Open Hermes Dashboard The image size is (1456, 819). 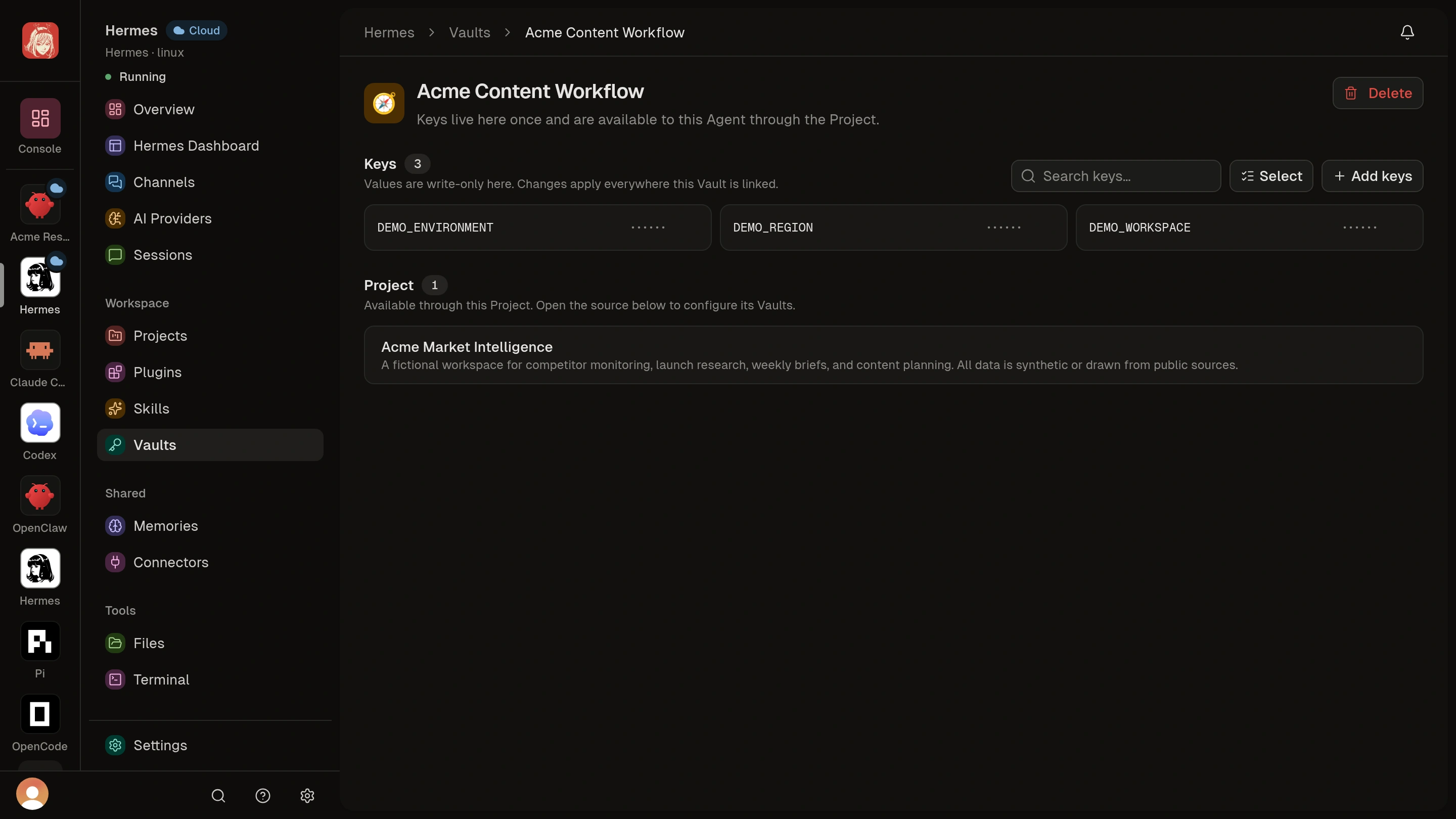click(210, 146)
